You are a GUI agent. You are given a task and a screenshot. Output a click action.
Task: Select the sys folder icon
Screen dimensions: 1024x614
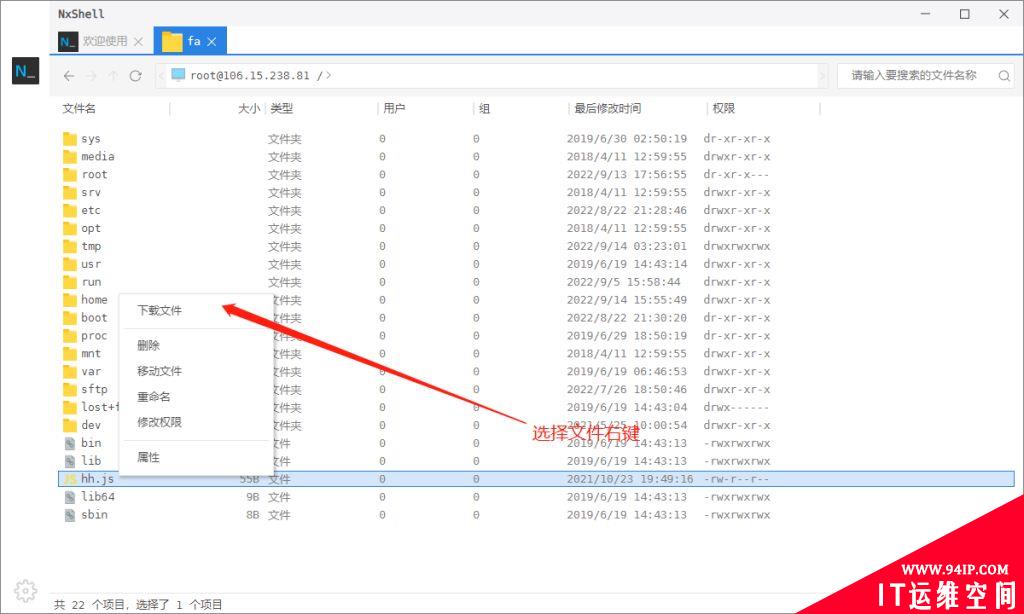pyautogui.click(x=70, y=138)
